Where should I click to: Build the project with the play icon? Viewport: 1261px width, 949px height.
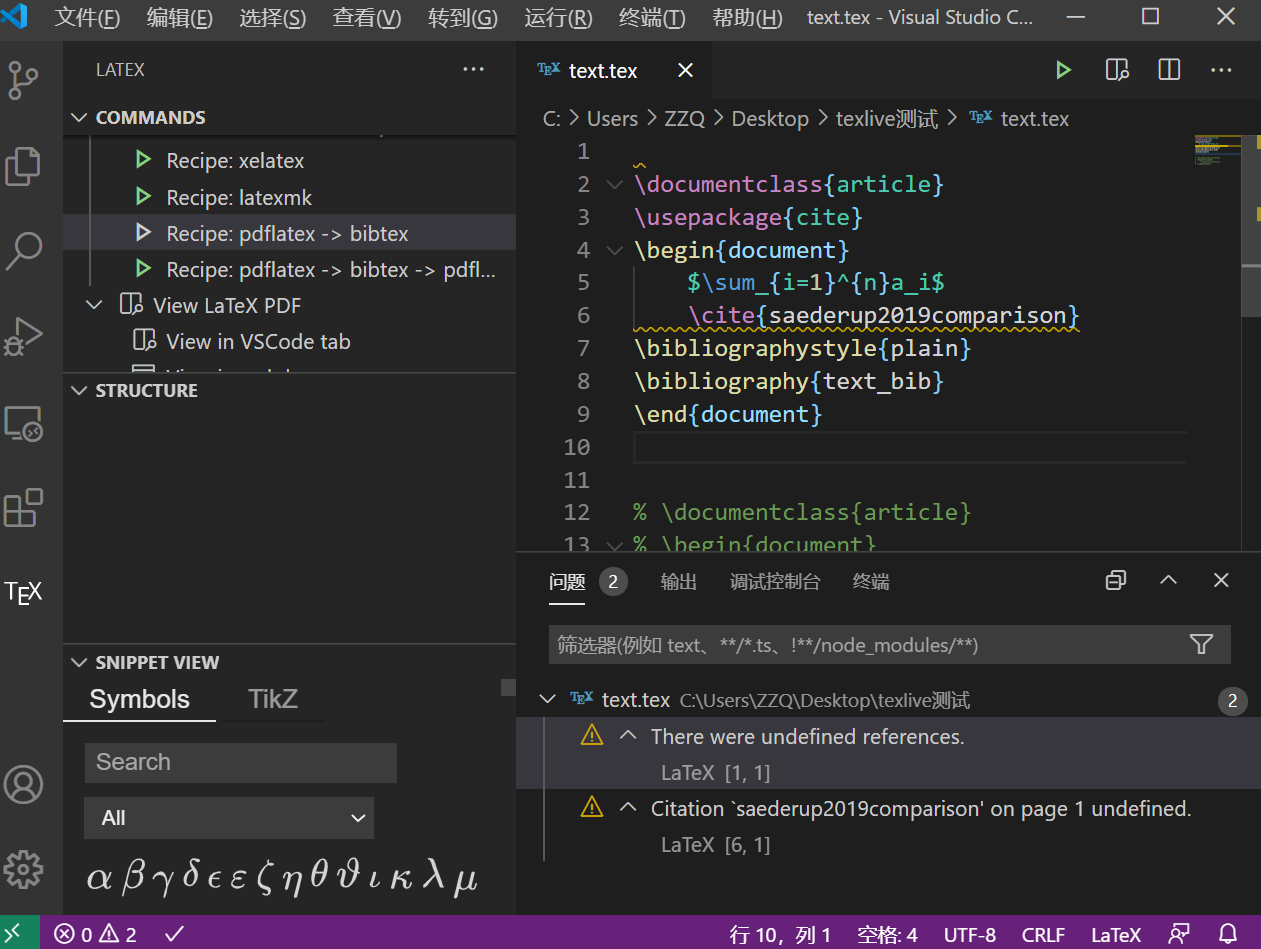1063,70
